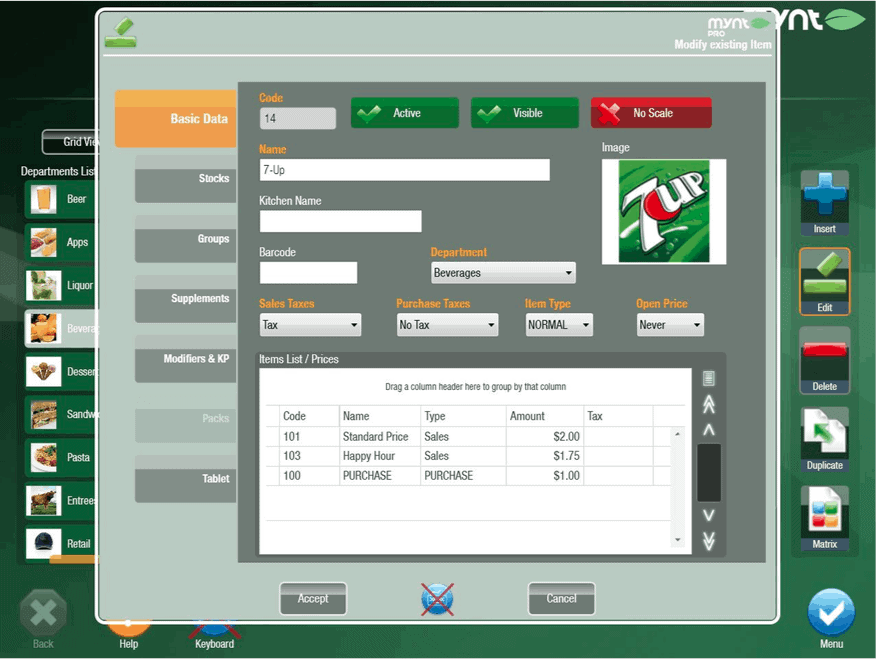
Task: Click the Name input field
Action: tap(404, 170)
